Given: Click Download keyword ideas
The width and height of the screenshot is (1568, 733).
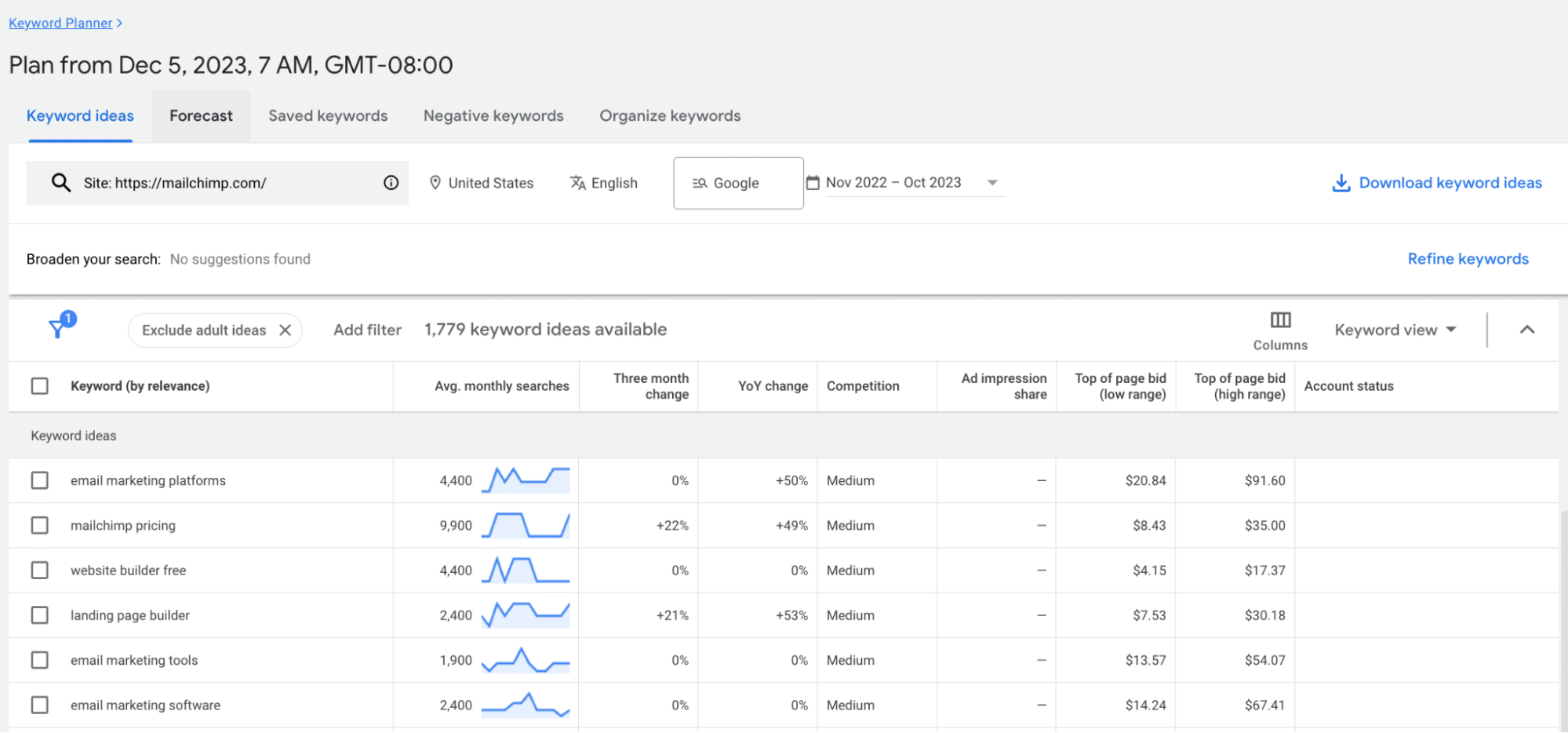Looking at the screenshot, I should click(x=1450, y=183).
